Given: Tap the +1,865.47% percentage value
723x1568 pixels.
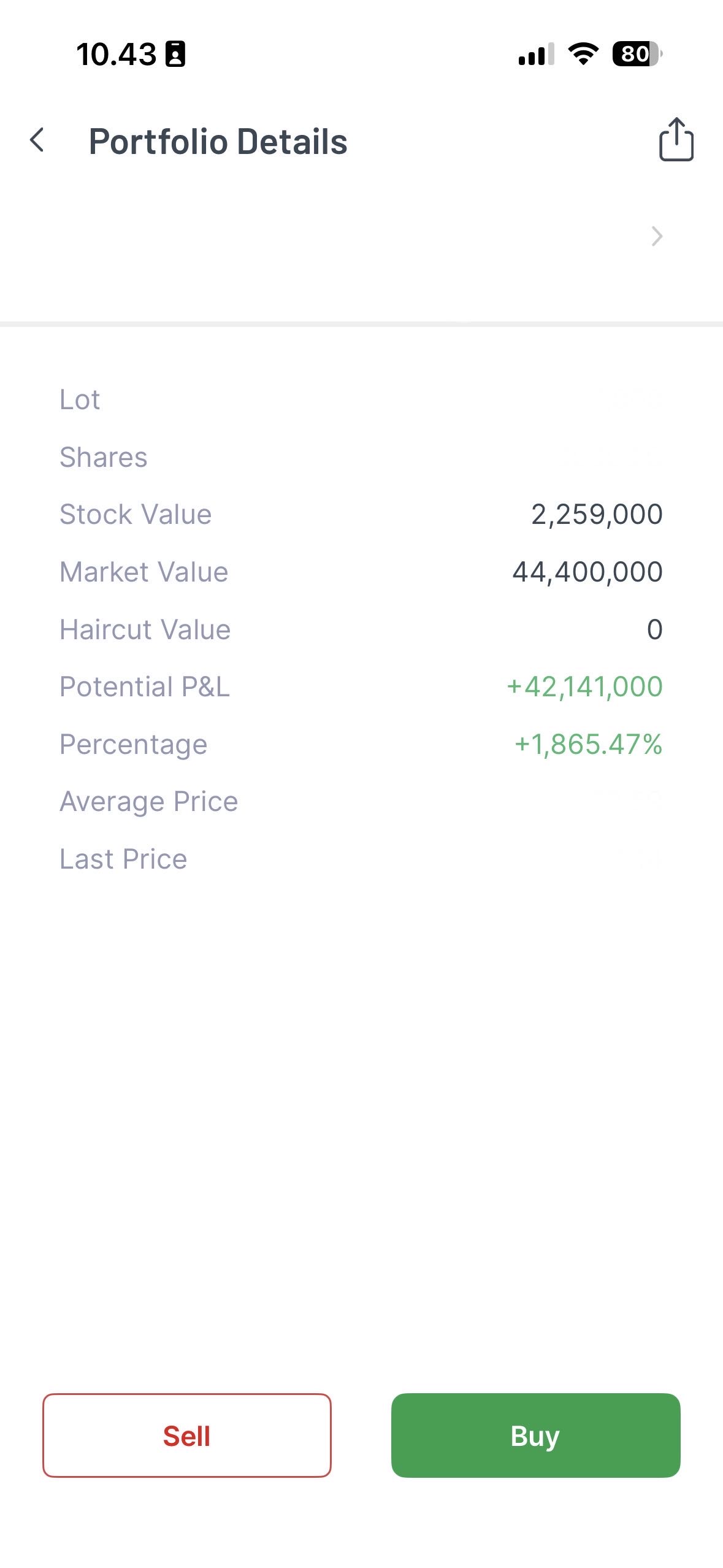Looking at the screenshot, I should pos(588,744).
